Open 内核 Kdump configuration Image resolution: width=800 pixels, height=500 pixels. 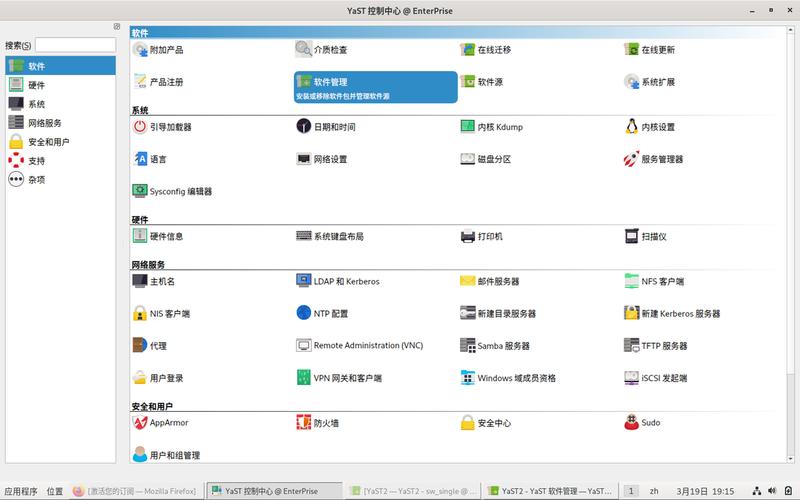tap(491, 127)
